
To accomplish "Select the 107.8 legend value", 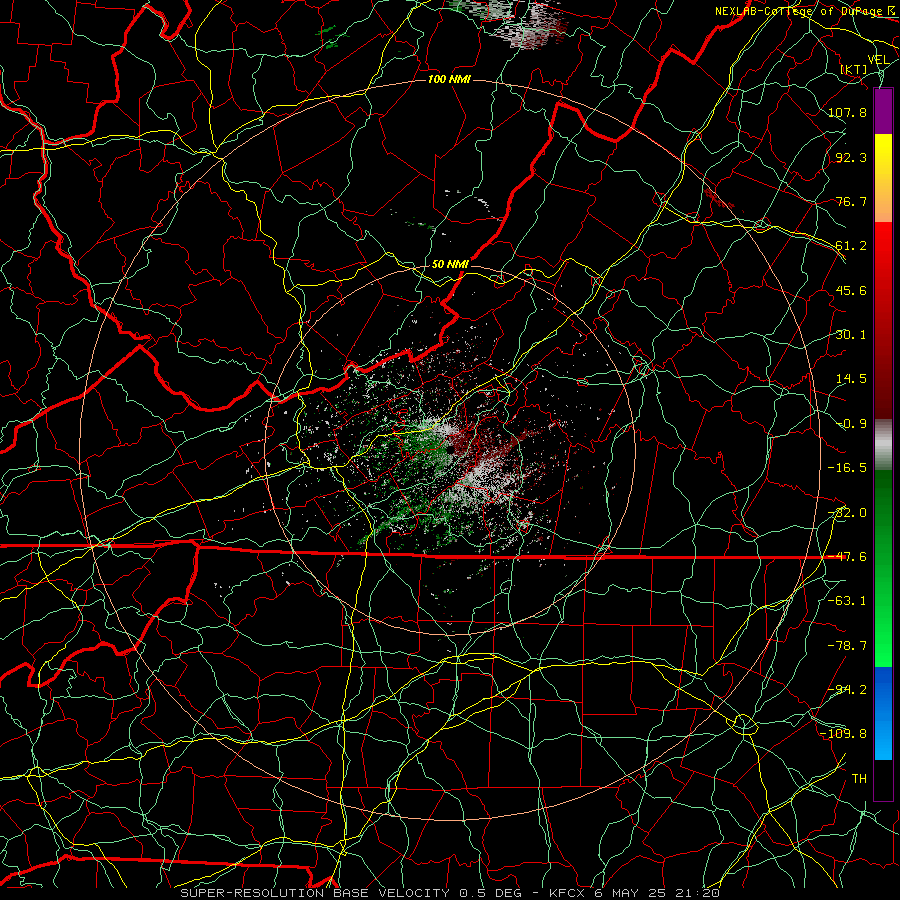I will pos(847,112).
